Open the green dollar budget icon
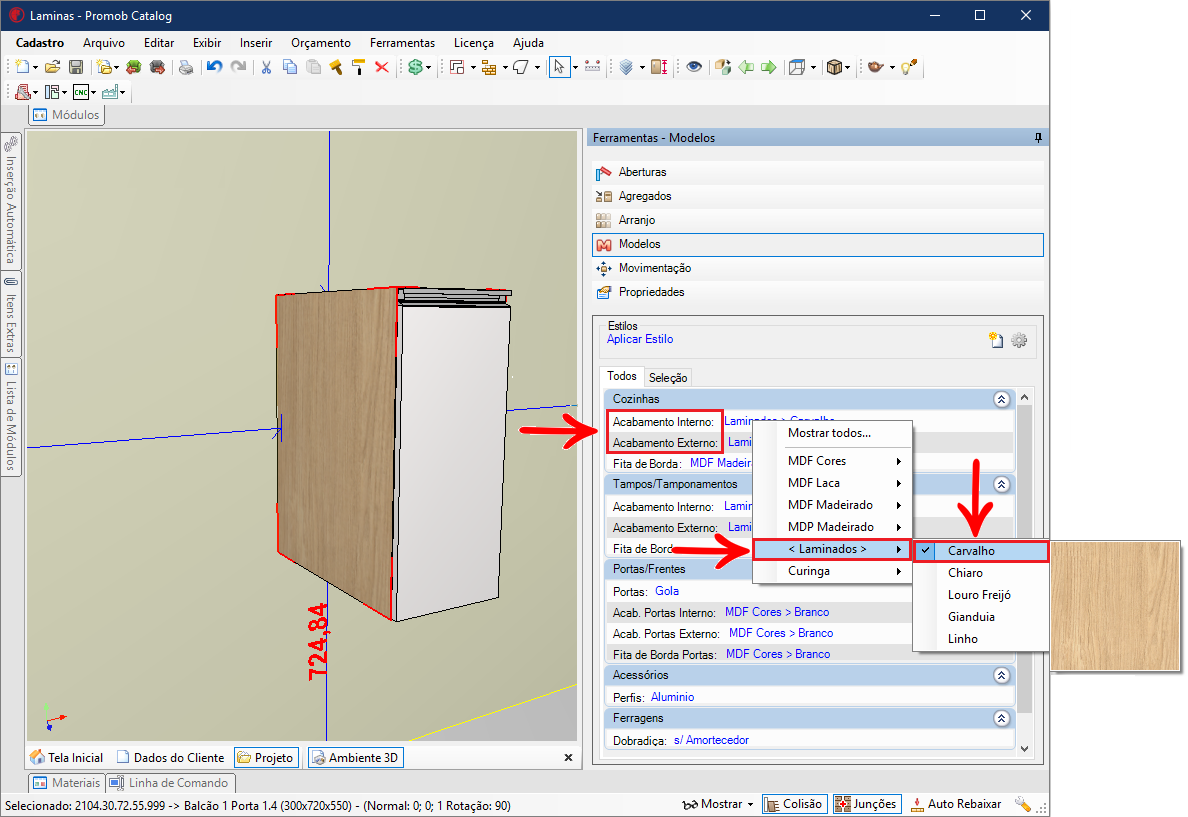The width and height of the screenshot is (1188, 817). click(415, 67)
